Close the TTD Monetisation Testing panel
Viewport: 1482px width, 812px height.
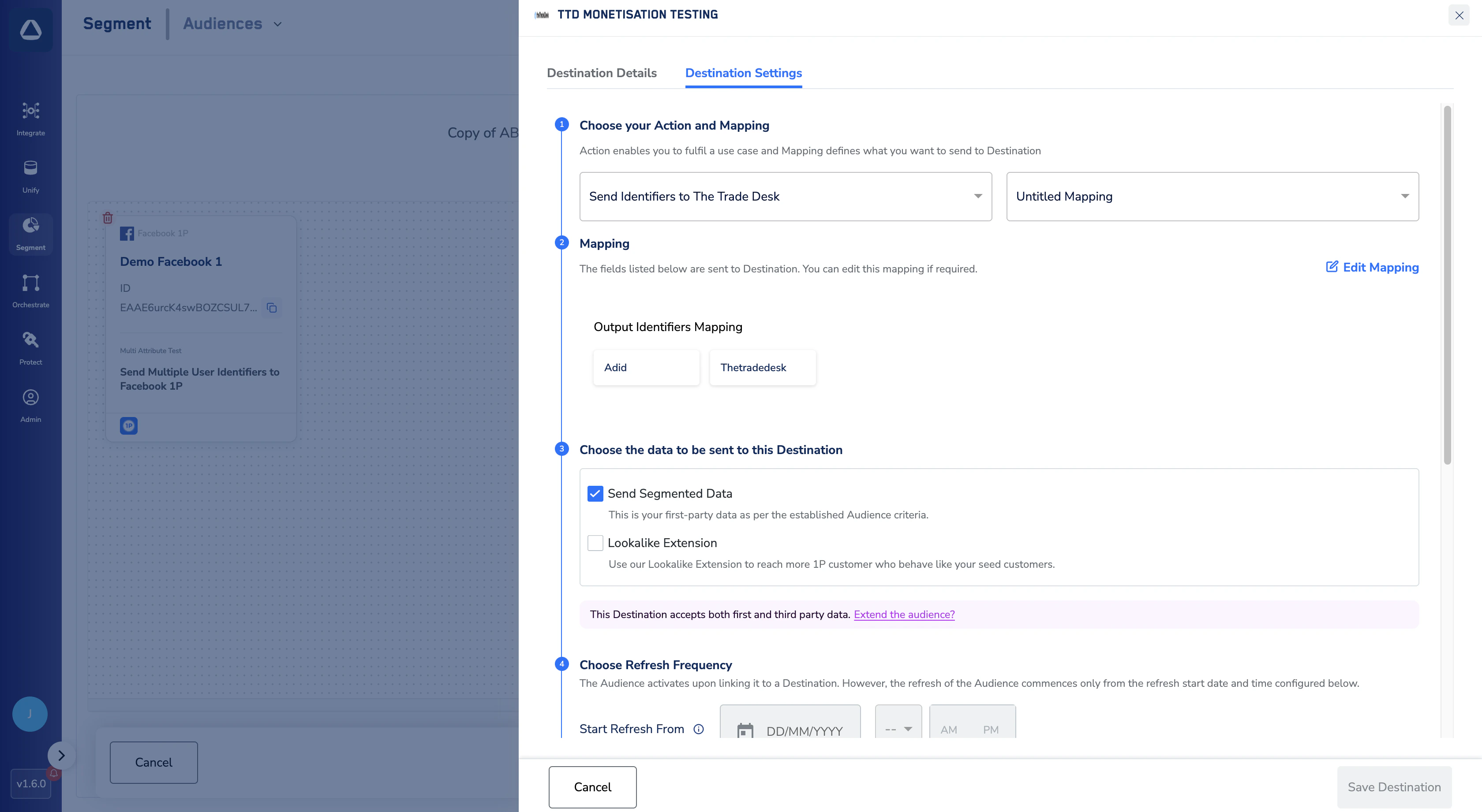pyautogui.click(x=1459, y=15)
